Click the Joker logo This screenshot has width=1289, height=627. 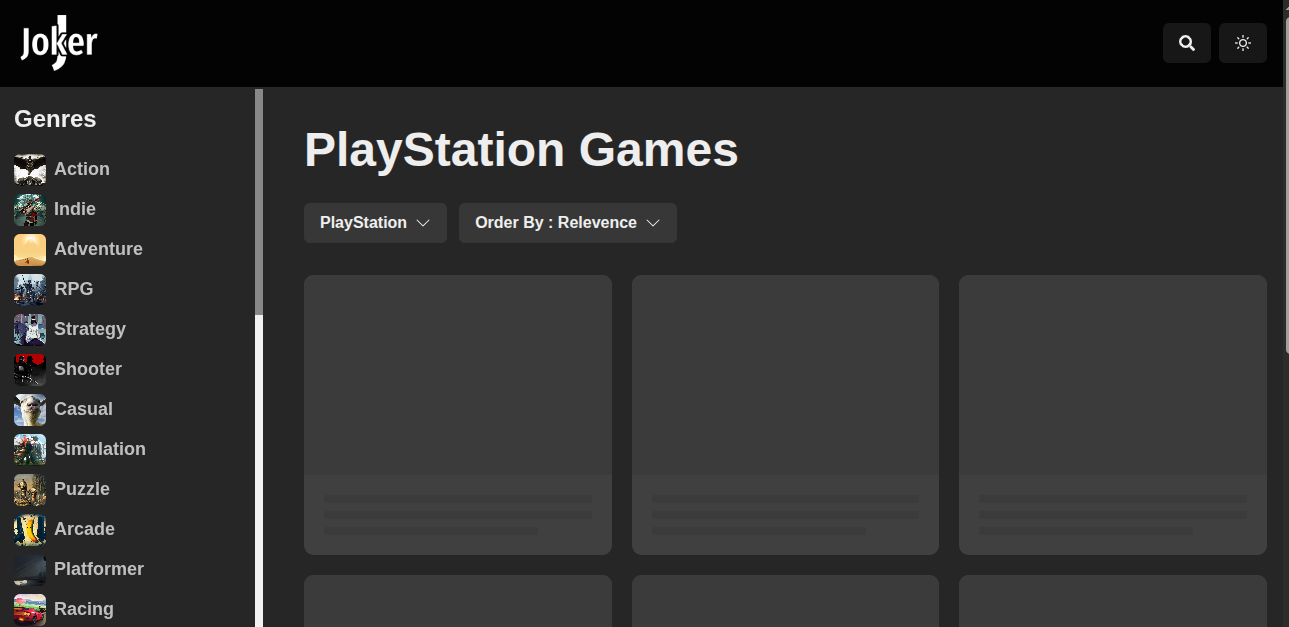57,42
